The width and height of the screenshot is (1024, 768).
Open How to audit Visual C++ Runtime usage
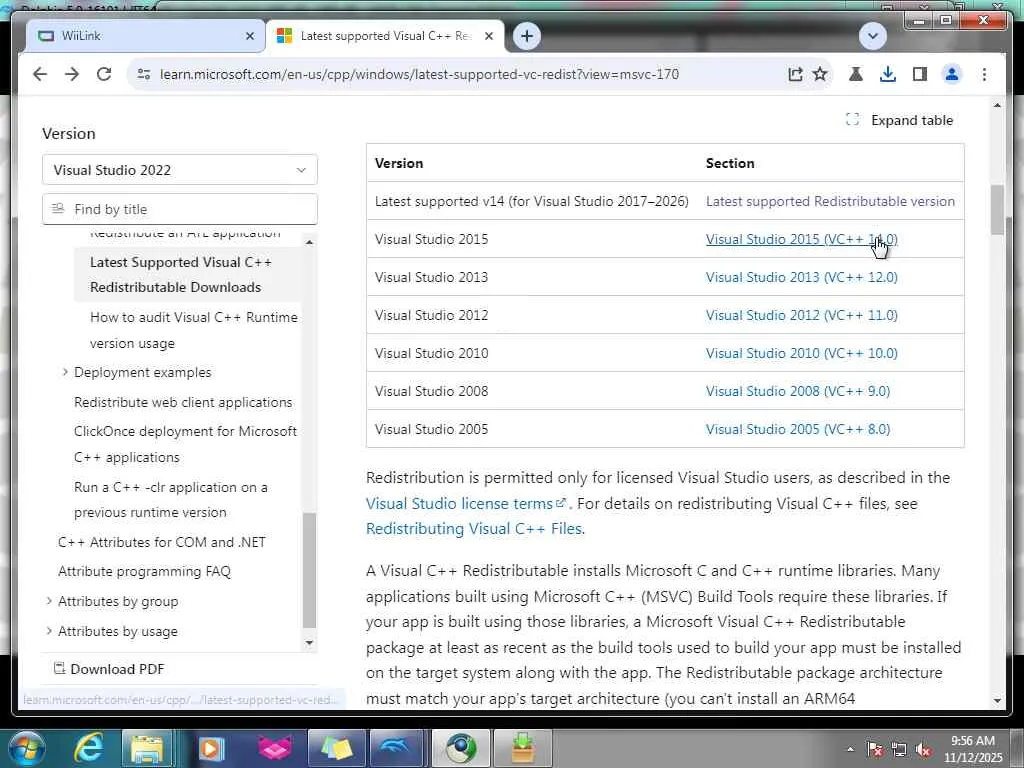[x=193, y=330]
